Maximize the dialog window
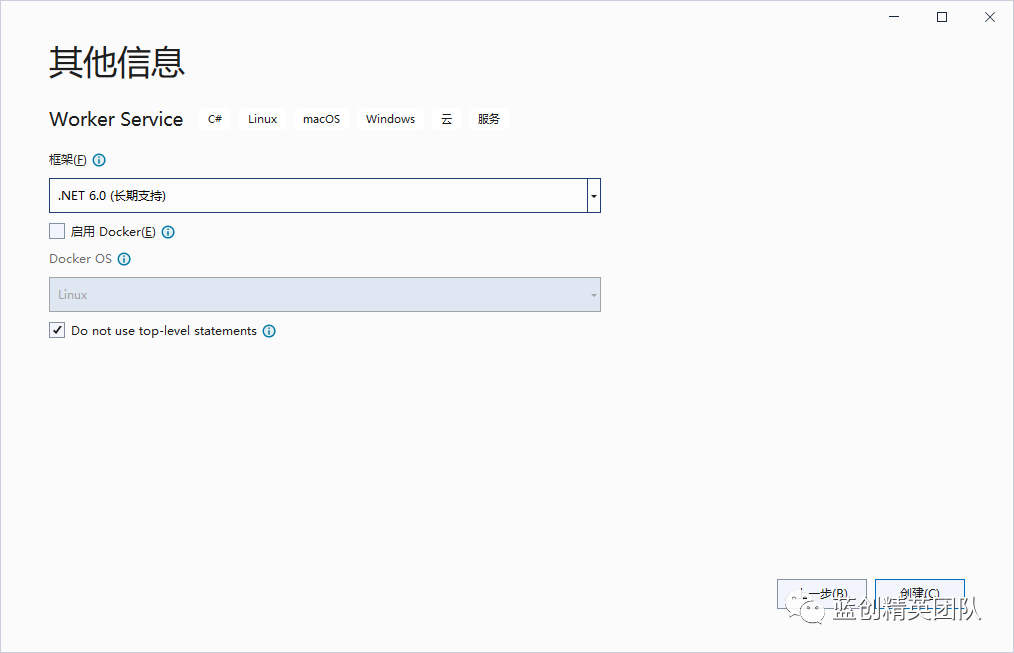 [x=942, y=17]
